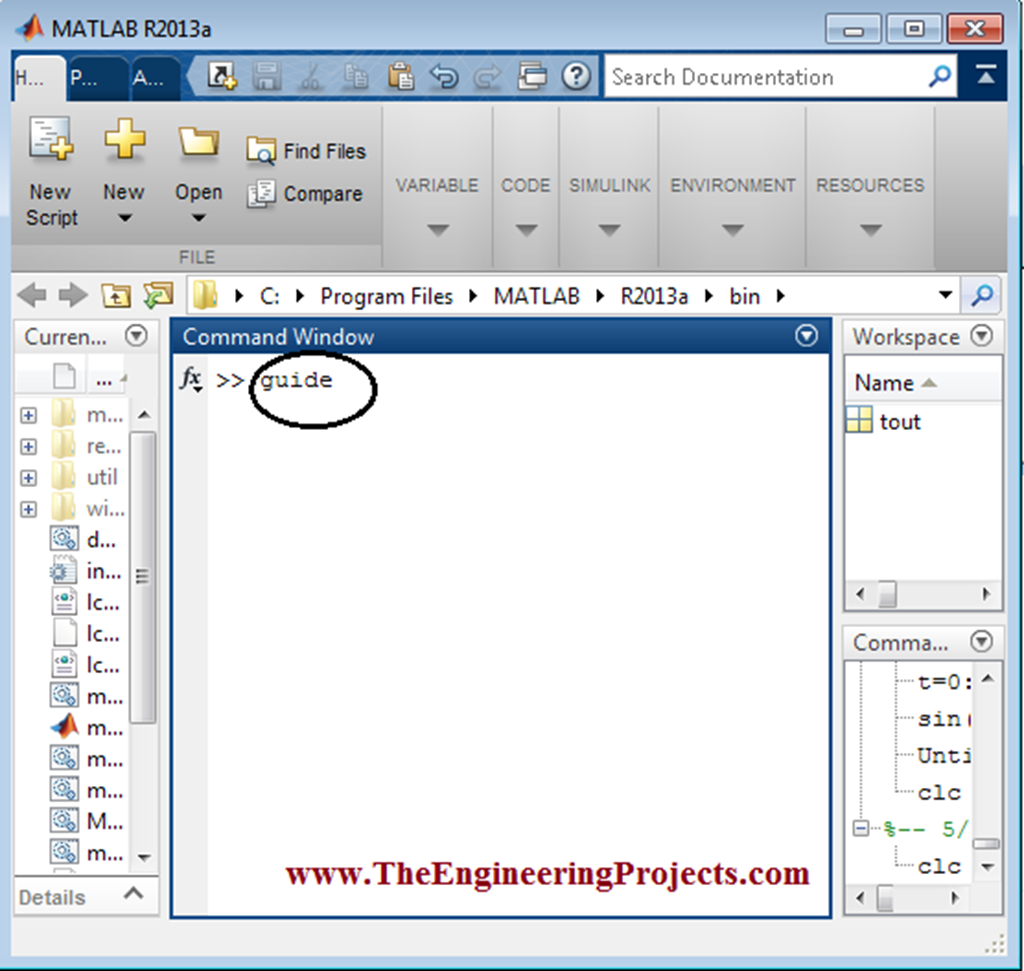Viewport: 1024px width, 971px height.
Task: Click Undo arrow in quick access toolbar
Action: coord(444,77)
